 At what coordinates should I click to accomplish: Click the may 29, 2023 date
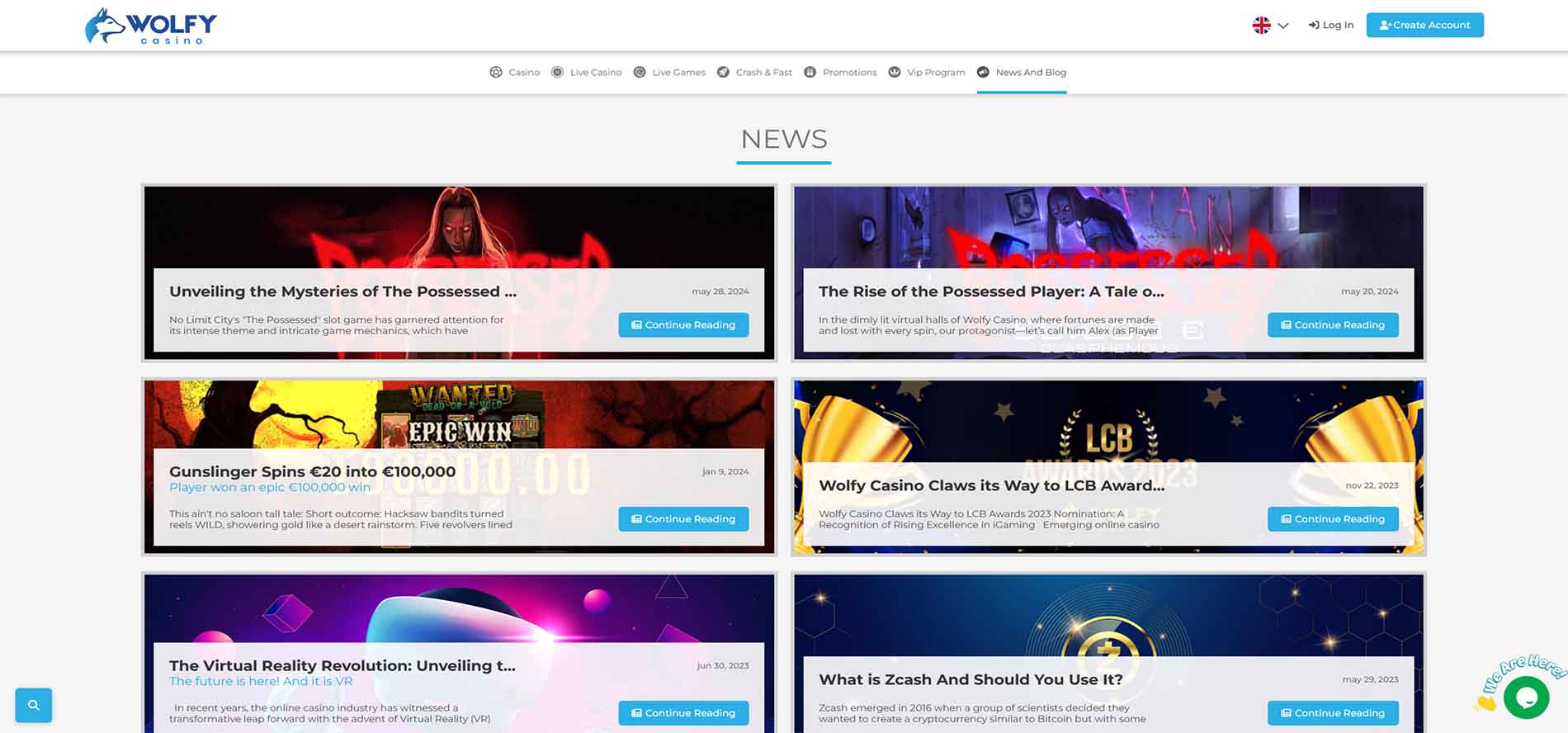1370,679
